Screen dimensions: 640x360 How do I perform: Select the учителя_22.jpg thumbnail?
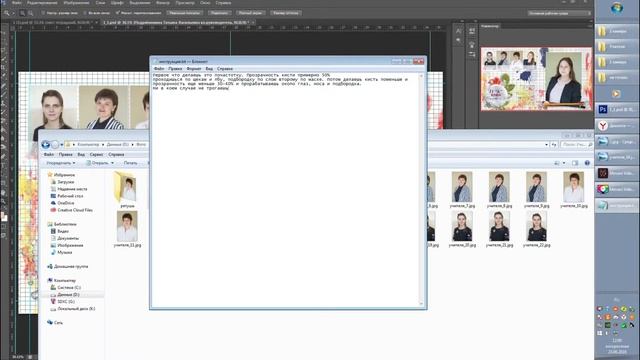tap(537, 229)
